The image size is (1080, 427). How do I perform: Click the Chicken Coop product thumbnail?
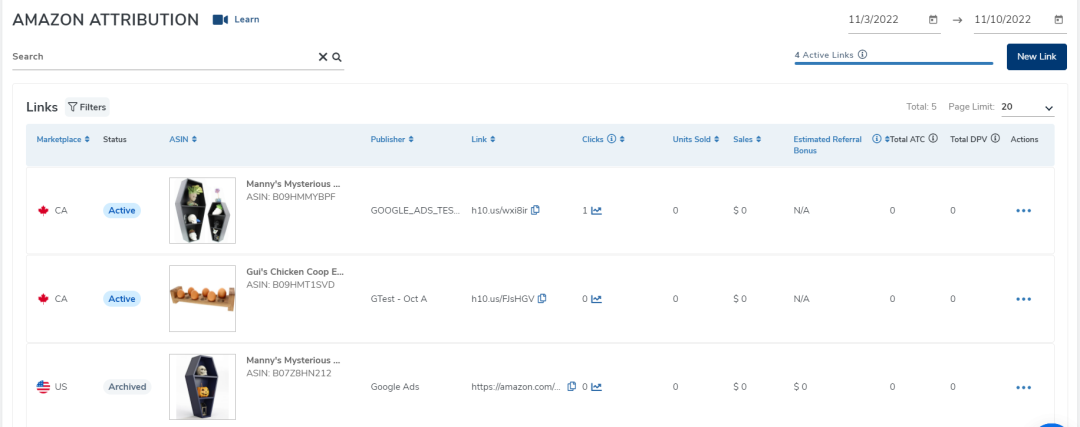coord(203,298)
